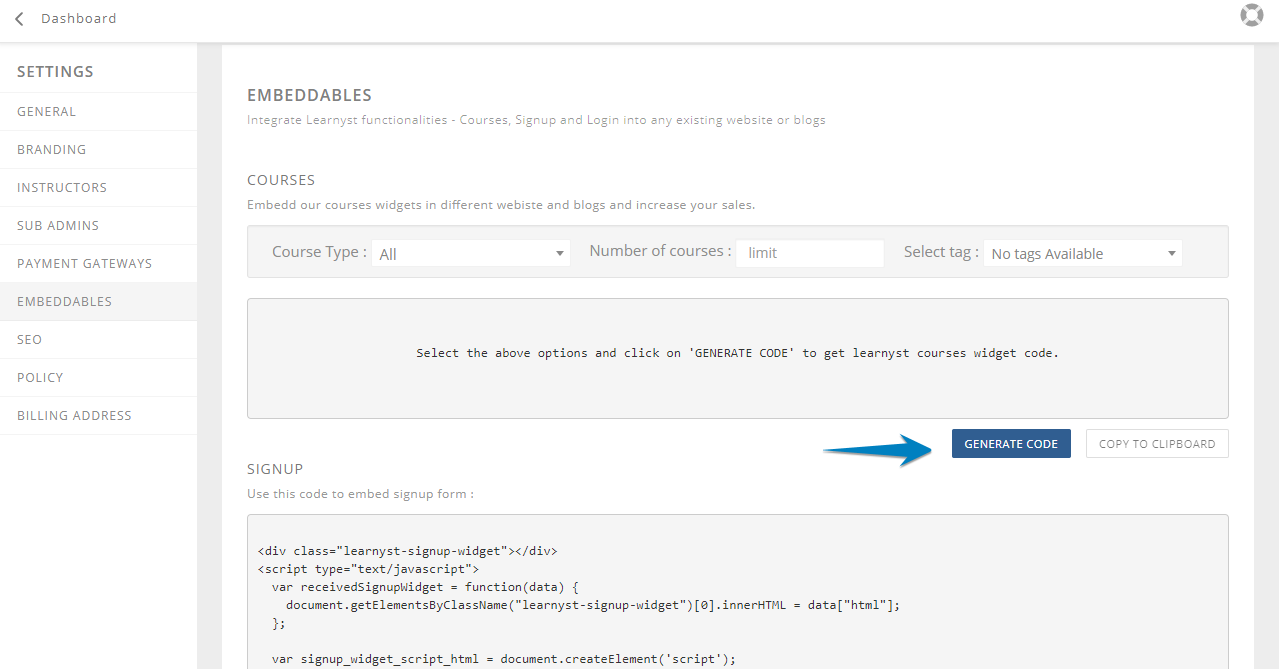This screenshot has width=1279, height=669.
Task: Click the 'Number of courses :' label
Action: tap(660, 251)
